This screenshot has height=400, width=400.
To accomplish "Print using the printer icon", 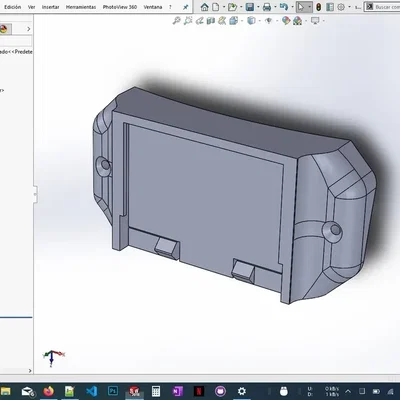I will [x=267, y=7].
